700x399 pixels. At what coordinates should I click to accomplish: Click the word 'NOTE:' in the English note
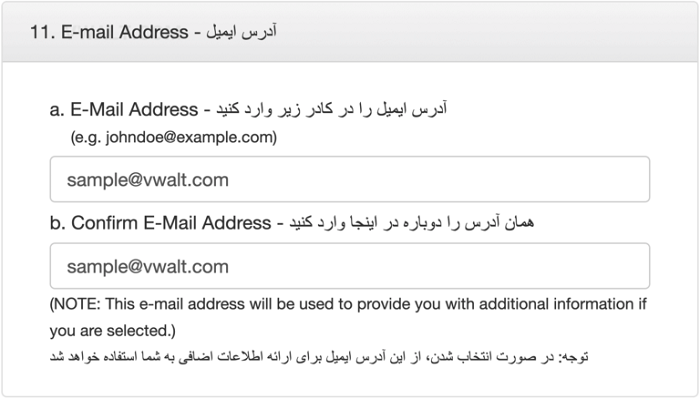[77, 304]
